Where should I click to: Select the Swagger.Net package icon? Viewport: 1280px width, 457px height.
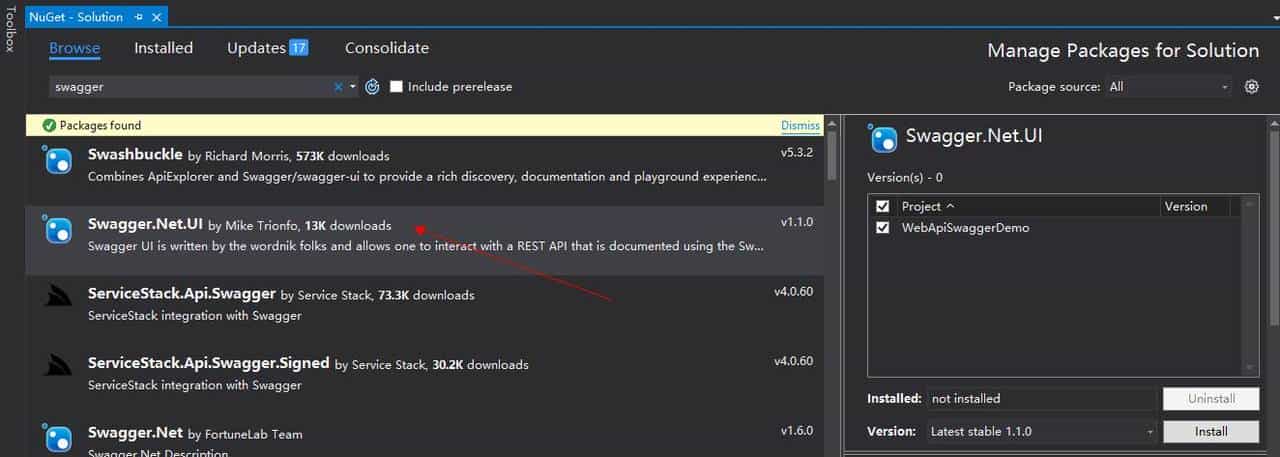pyautogui.click(x=57, y=438)
